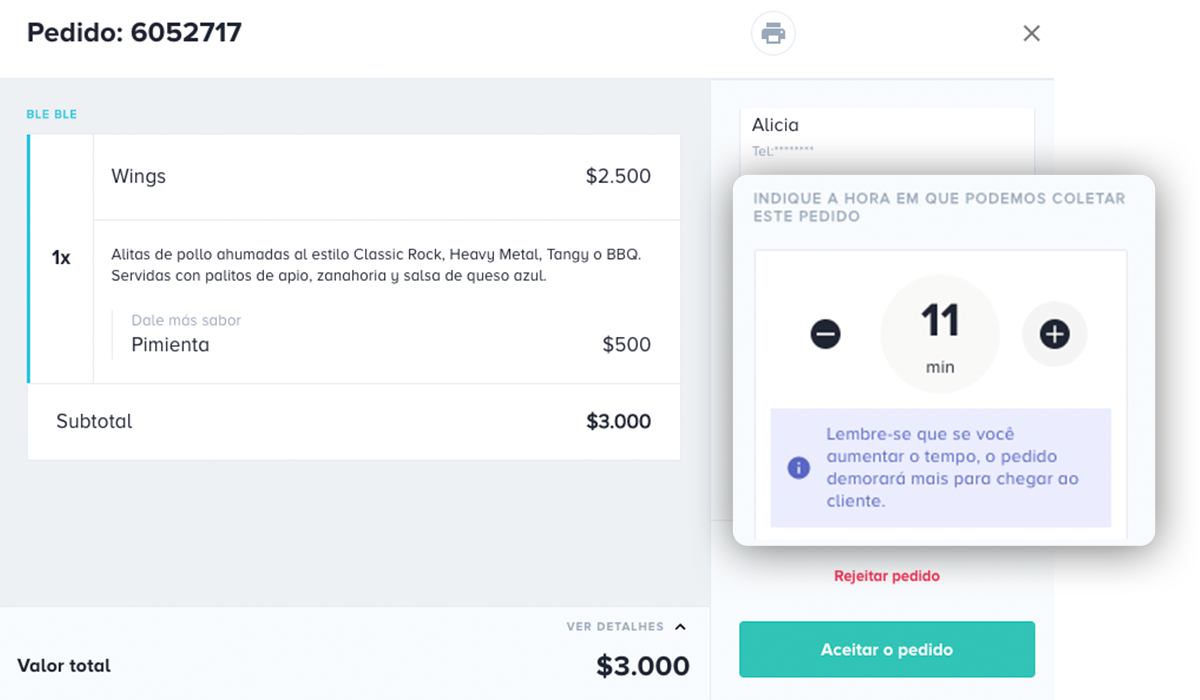Click the Subtotal row amount
Image resolution: width=1200 pixels, height=700 pixels.
[618, 422]
